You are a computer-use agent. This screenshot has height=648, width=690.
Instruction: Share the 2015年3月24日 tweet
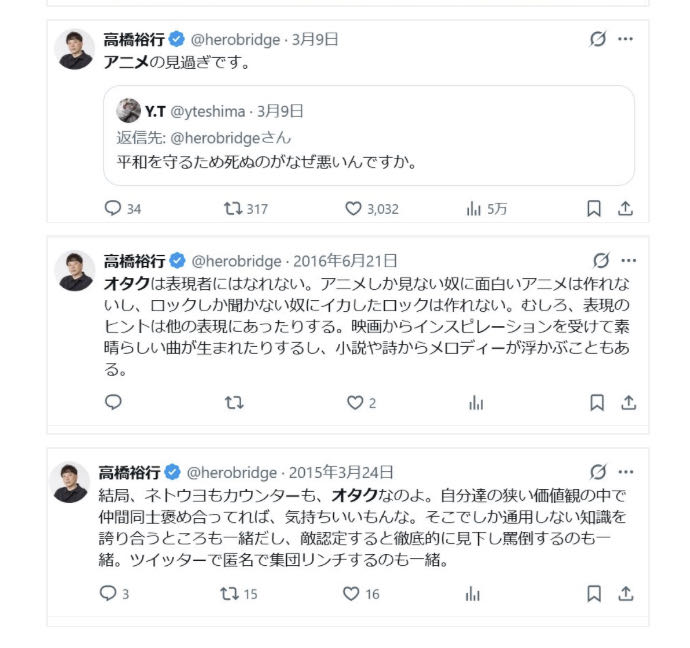click(x=626, y=593)
